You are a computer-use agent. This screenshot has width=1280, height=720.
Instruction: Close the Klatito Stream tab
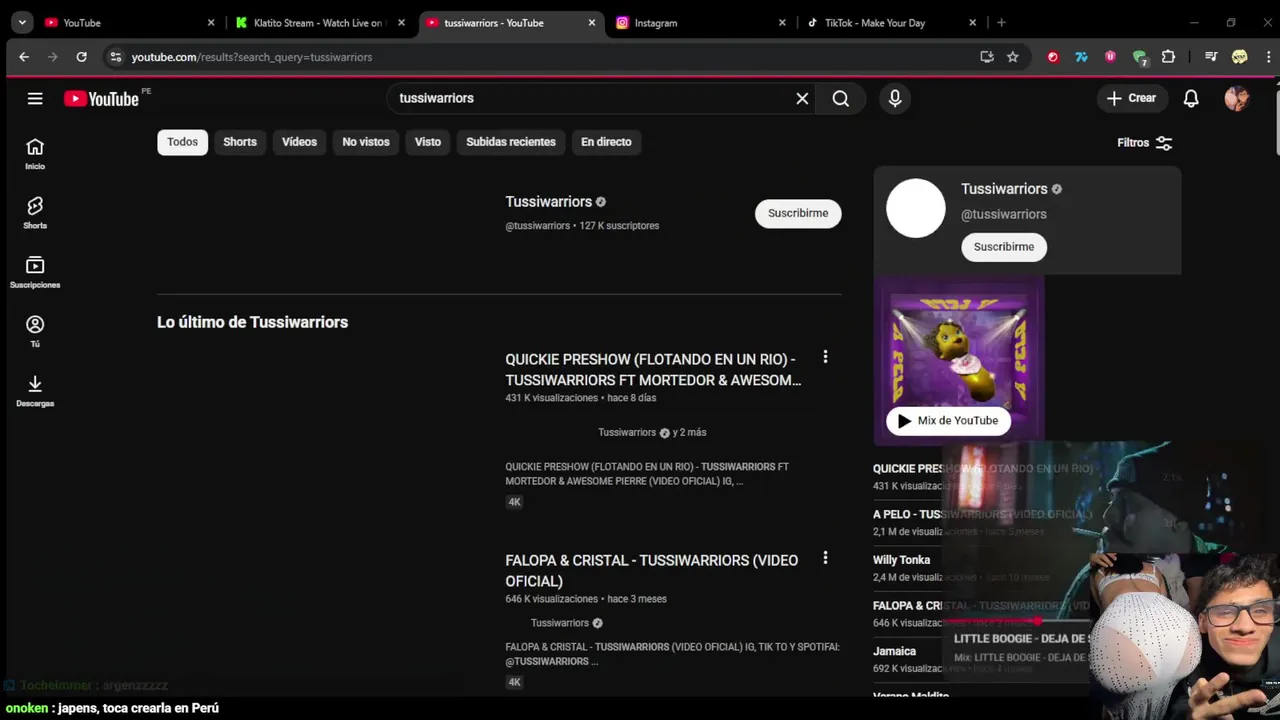(401, 22)
